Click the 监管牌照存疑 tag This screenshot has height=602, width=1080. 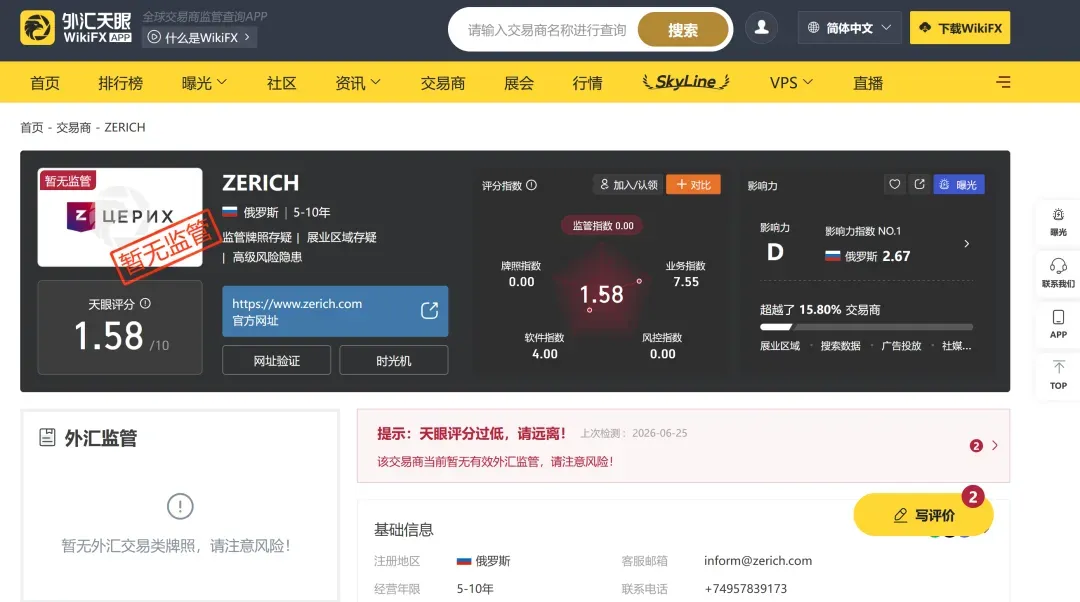pyautogui.click(x=257, y=237)
